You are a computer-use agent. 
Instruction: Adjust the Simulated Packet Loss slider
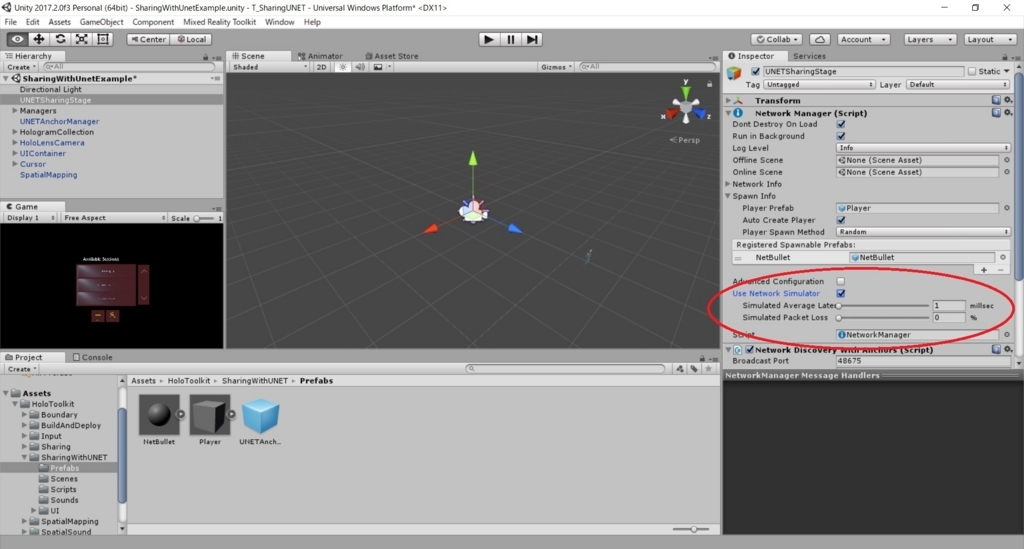click(x=883, y=318)
